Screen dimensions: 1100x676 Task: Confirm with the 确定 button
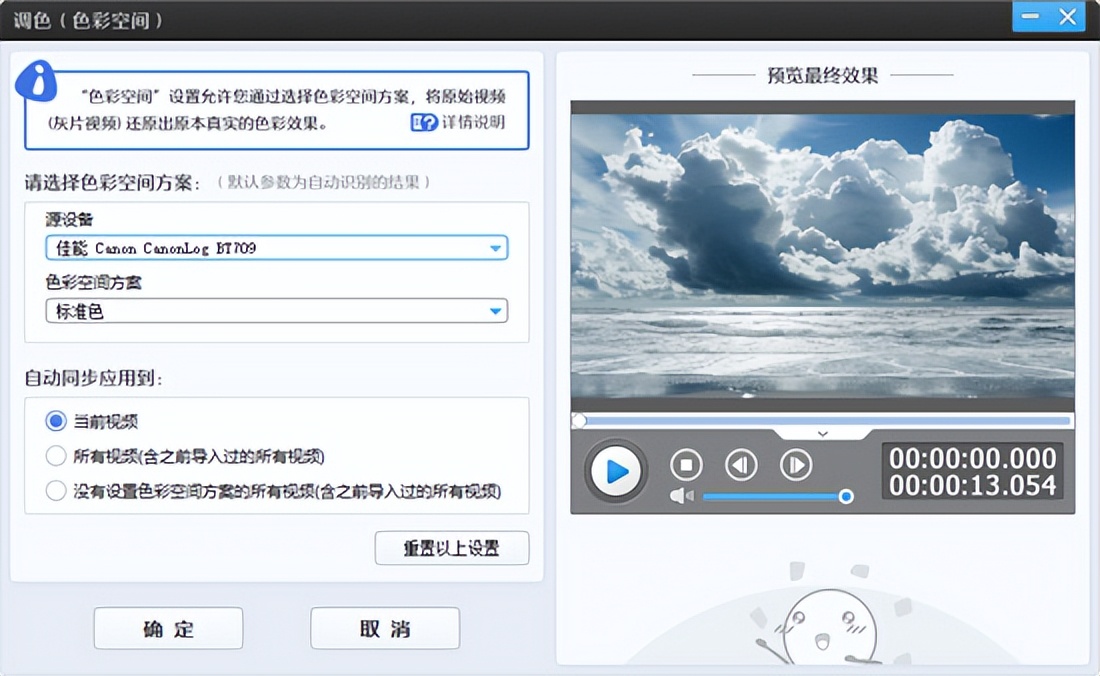coord(168,628)
